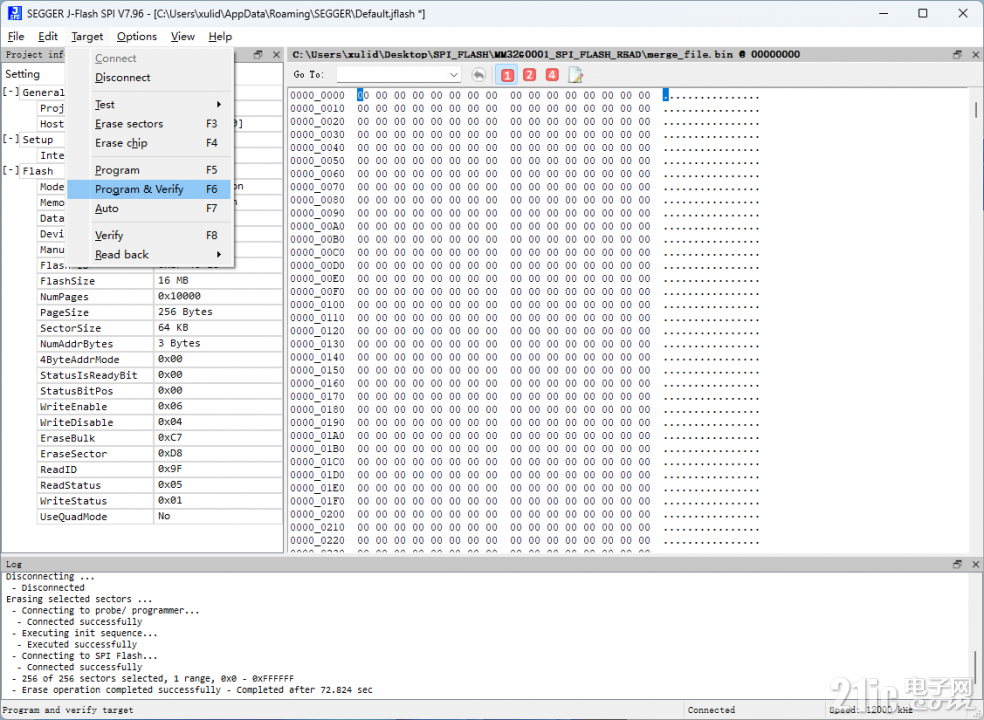Close the Project info panel

click(276, 55)
